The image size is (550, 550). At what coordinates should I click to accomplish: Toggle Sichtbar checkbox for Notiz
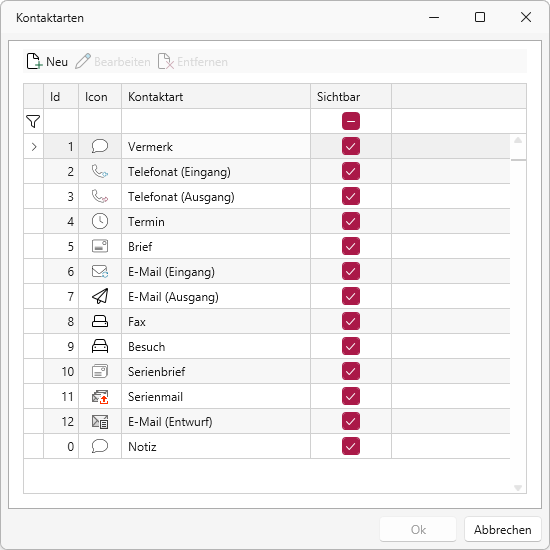(x=351, y=446)
